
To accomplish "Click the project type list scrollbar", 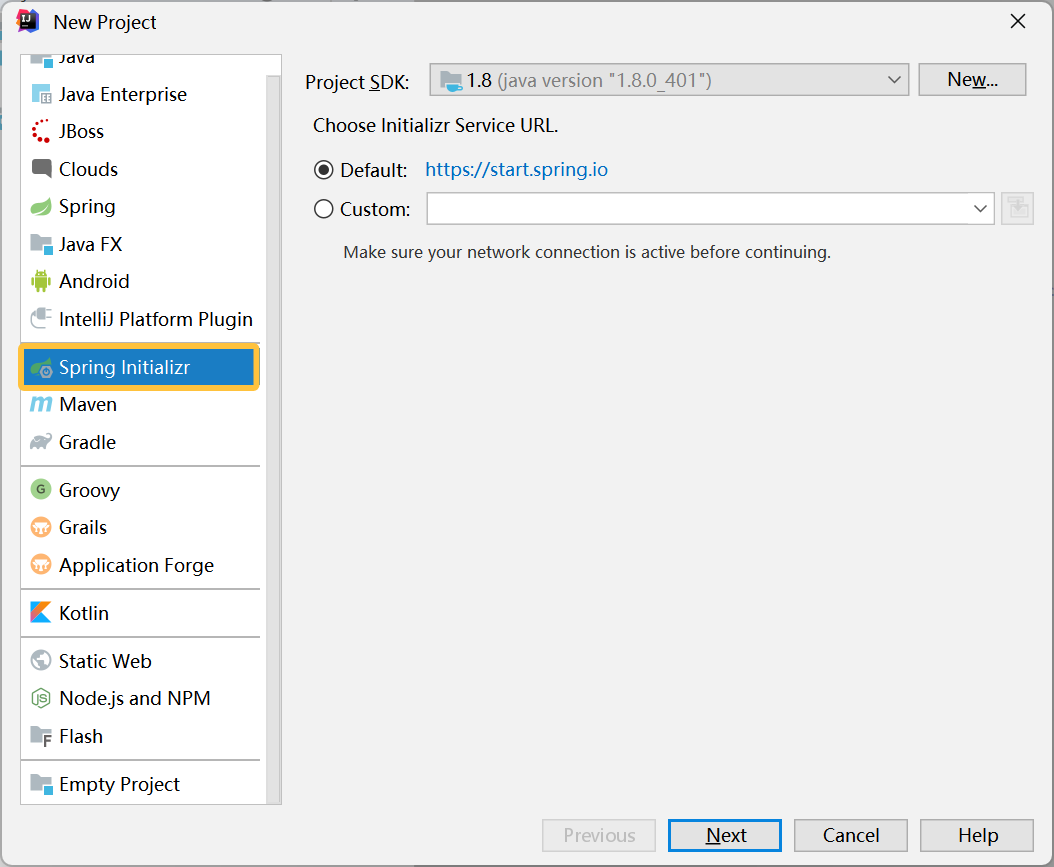I will [x=273, y=438].
